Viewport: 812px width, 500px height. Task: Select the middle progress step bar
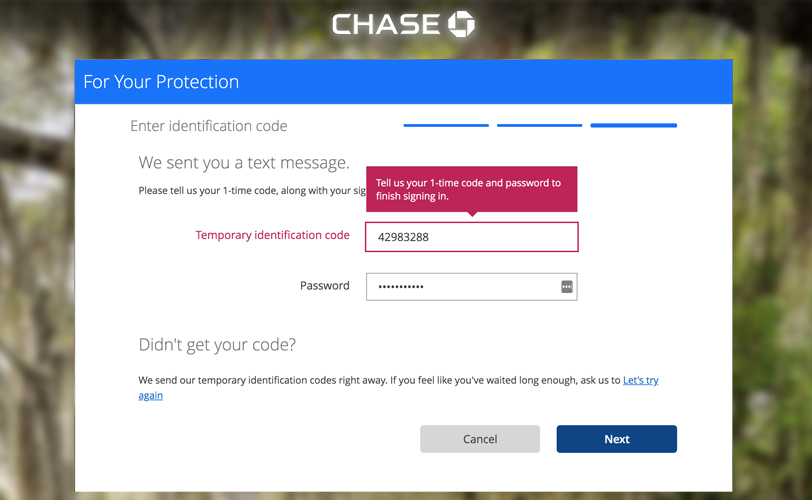(539, 126)
